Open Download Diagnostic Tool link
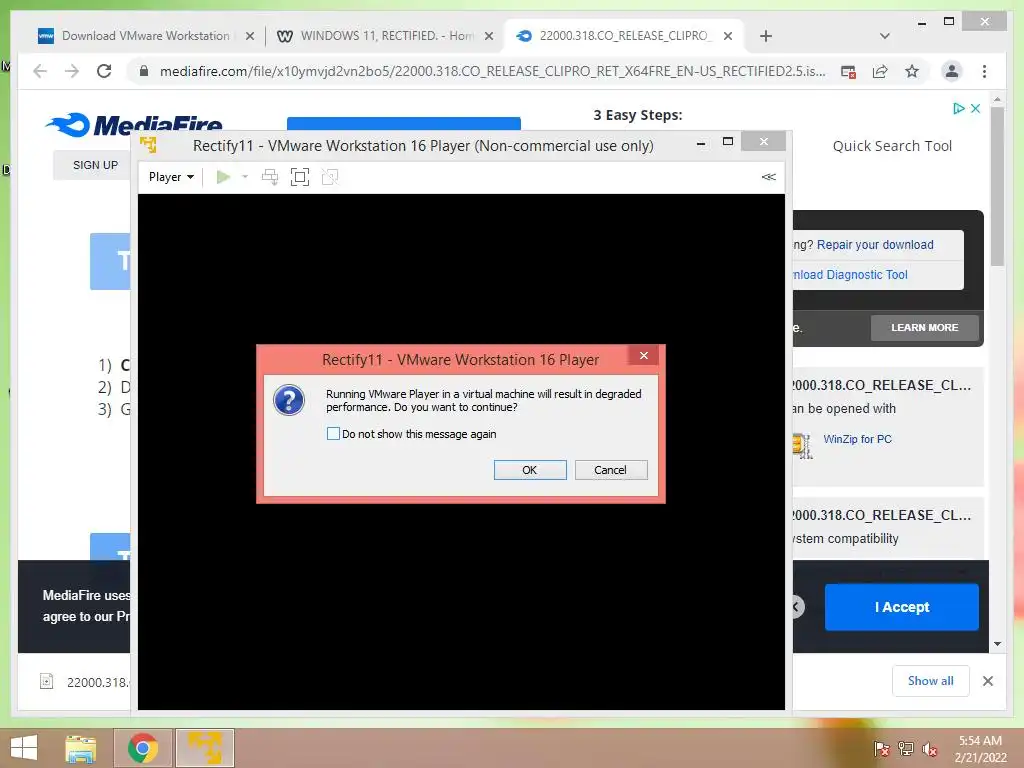This screenshot has width=1024, height=768. (x=850, y=275)
